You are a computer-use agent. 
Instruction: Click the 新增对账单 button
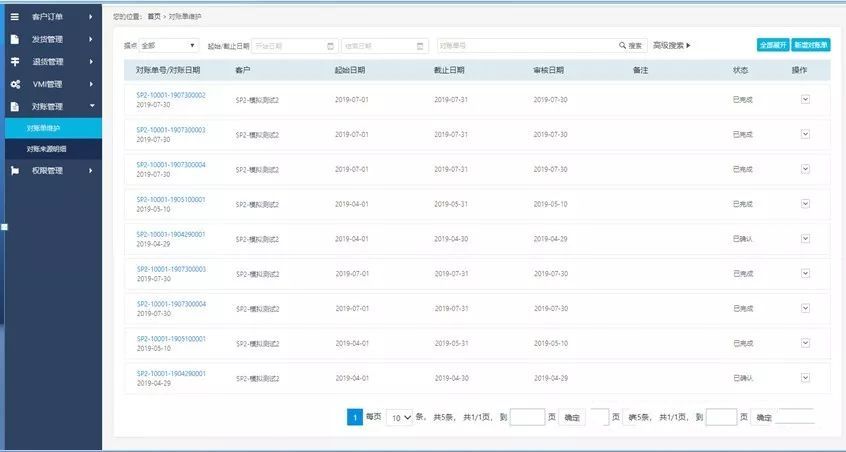810,45
